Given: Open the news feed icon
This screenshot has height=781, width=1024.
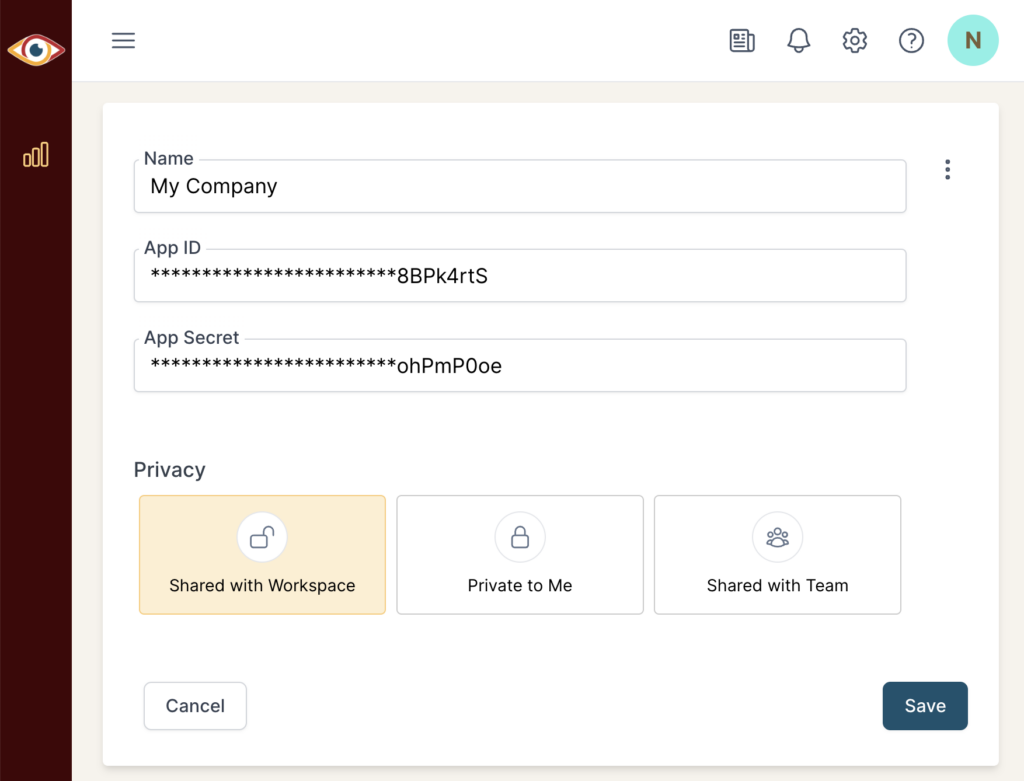Looking at the screenshot, I should (741, 40).
